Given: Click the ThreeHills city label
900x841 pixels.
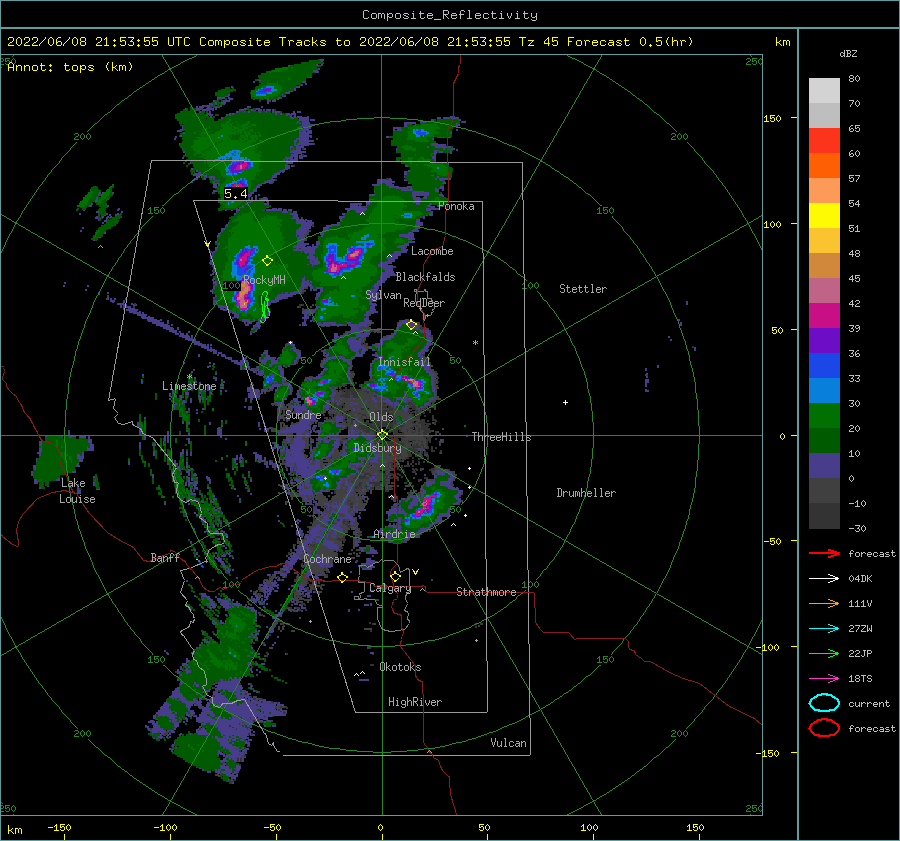Looking at the screenshot, I should point(501,437).
